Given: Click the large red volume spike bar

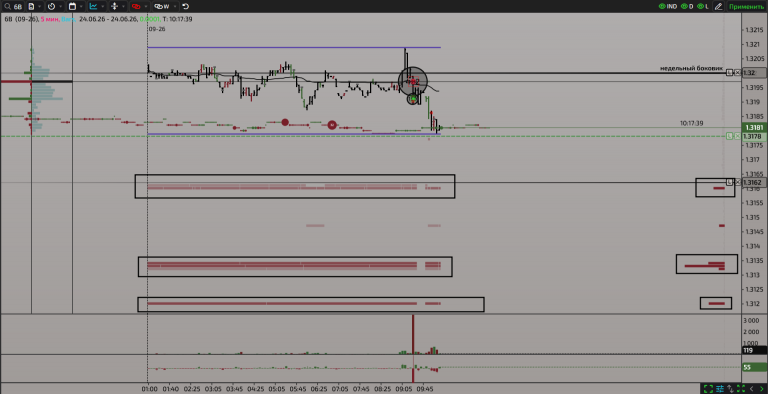Looking at the screenshot, I should (x=413, y=334).
